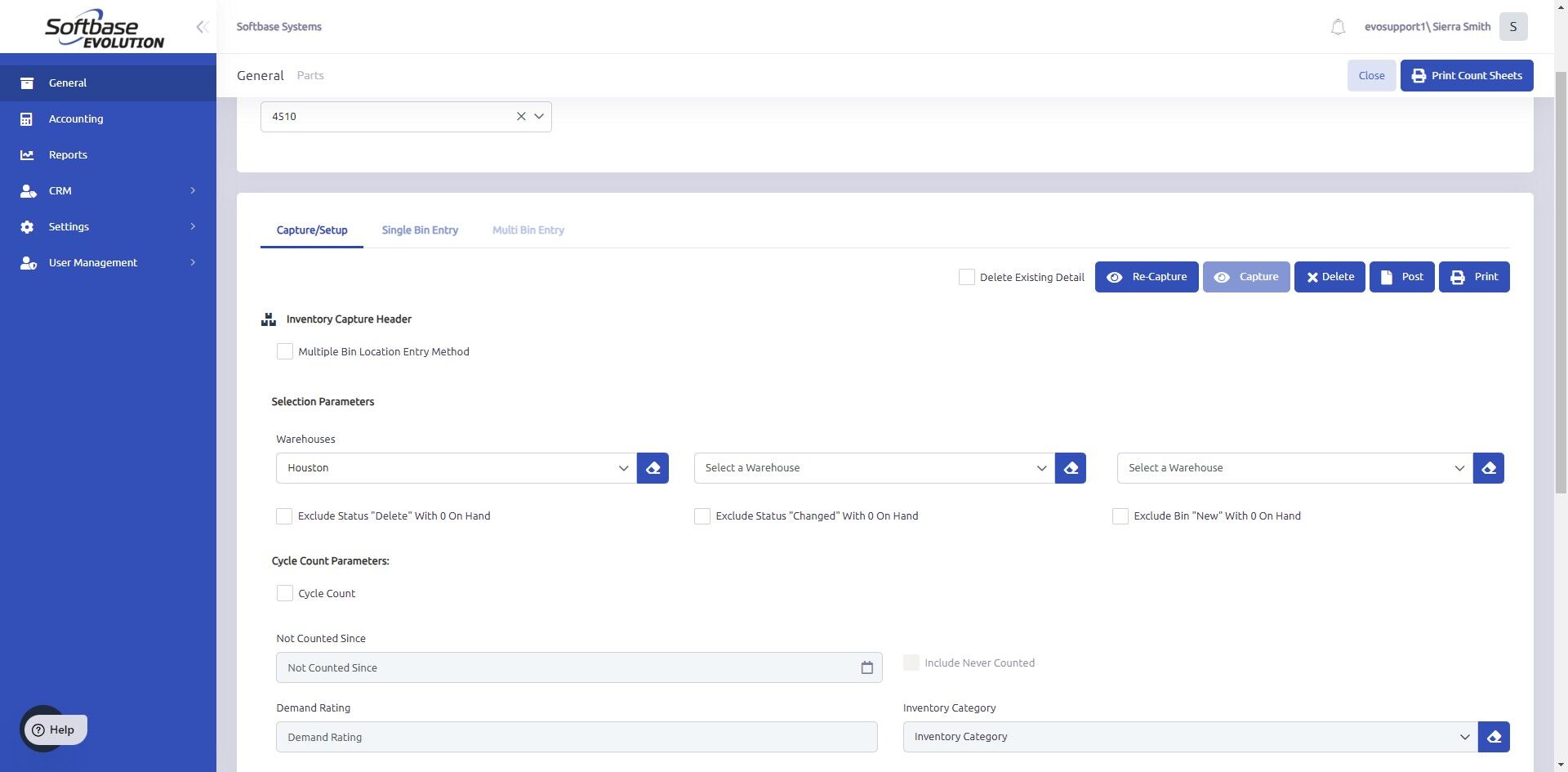Click the Delete button
Viewport: 1568px width, 772px height.
1330,277
